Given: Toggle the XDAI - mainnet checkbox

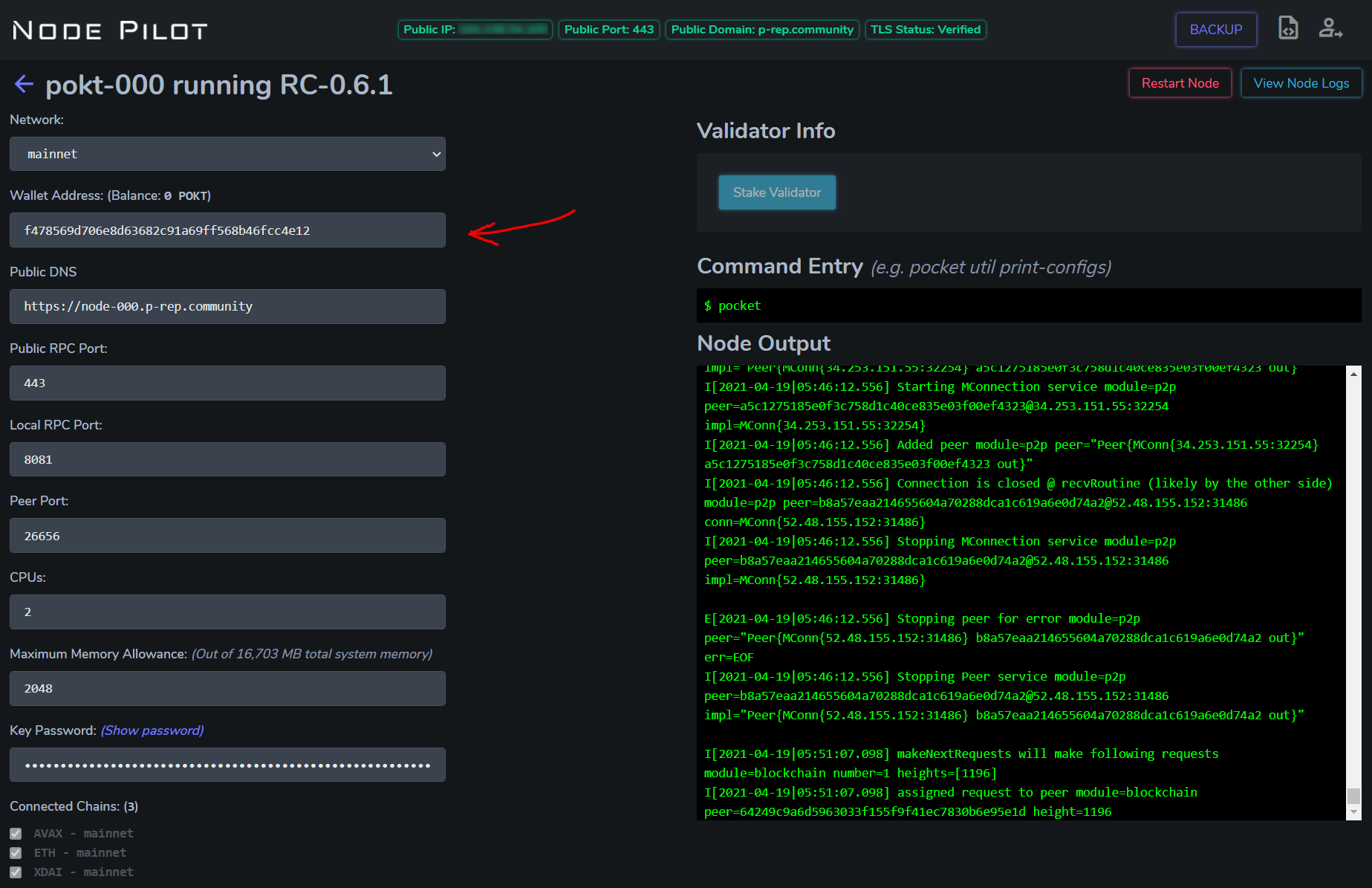Looking at the screenshot, I should (x=16, y=872).
